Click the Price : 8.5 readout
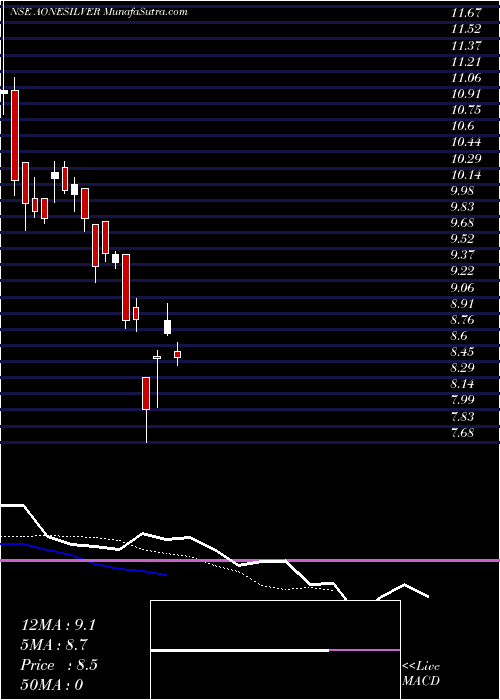 point(59,665)
